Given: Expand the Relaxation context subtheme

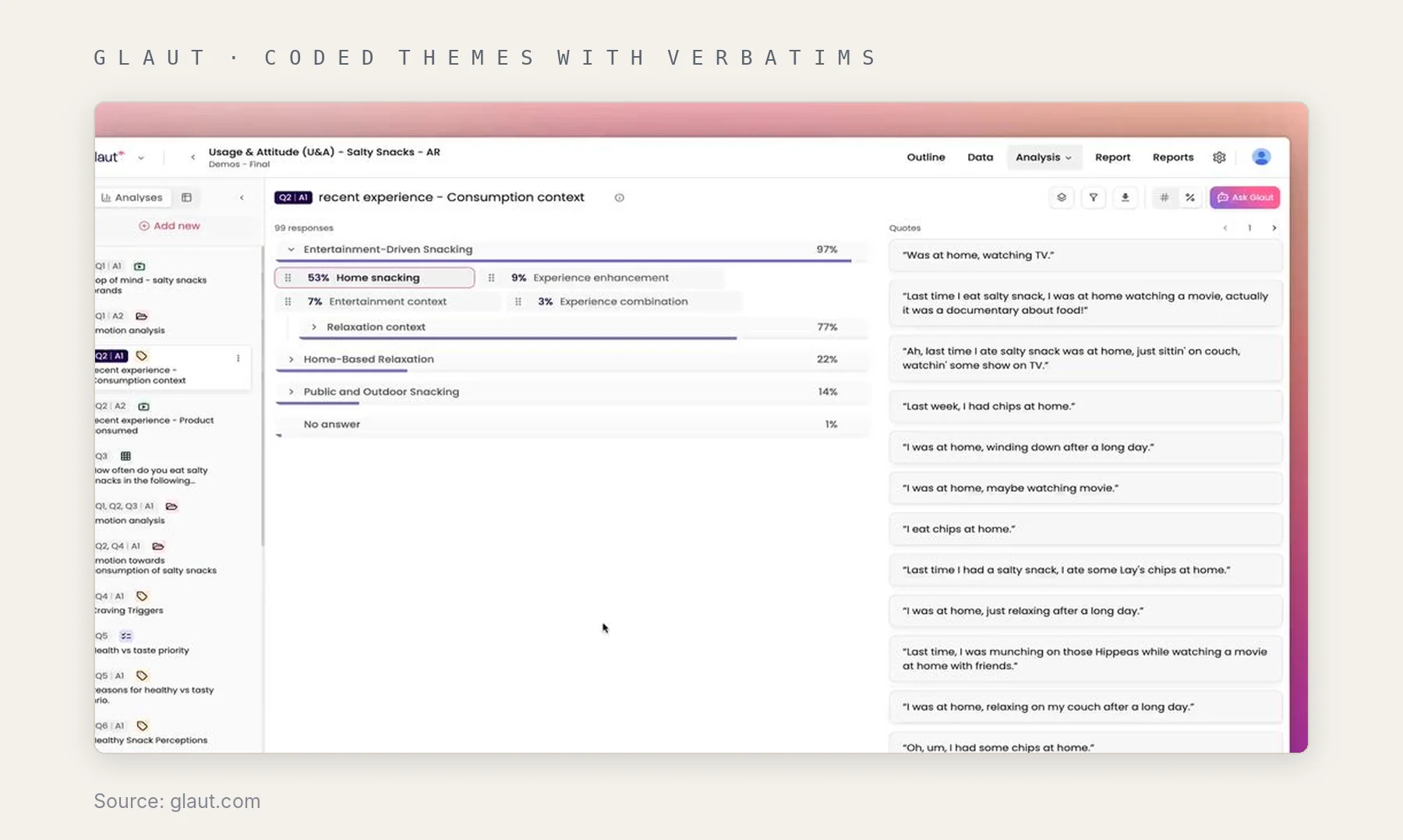Looking at the screenshot, I should [314, 327].
